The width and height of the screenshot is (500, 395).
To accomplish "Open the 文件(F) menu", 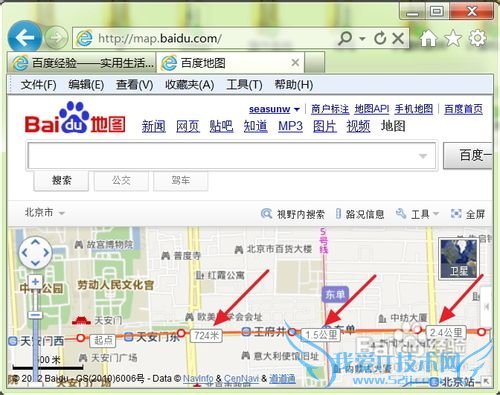I will pyautogui.click(x=38, y=85).
